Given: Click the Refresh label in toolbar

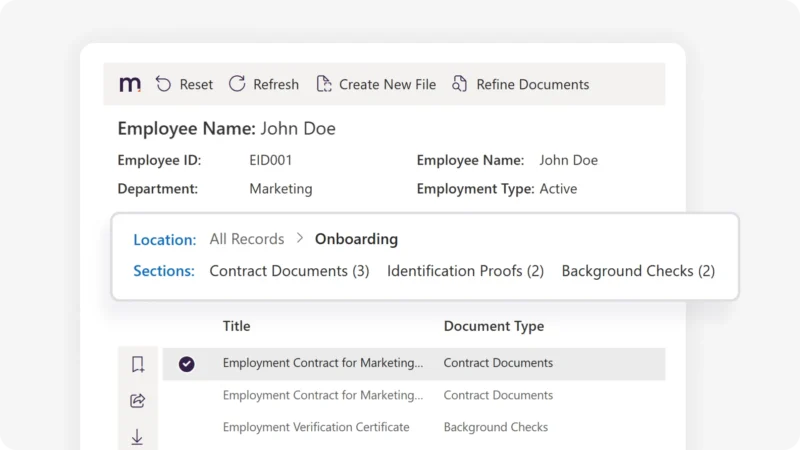Looking at the screenshot, I should pyautogui.click(x=276, y=84).
